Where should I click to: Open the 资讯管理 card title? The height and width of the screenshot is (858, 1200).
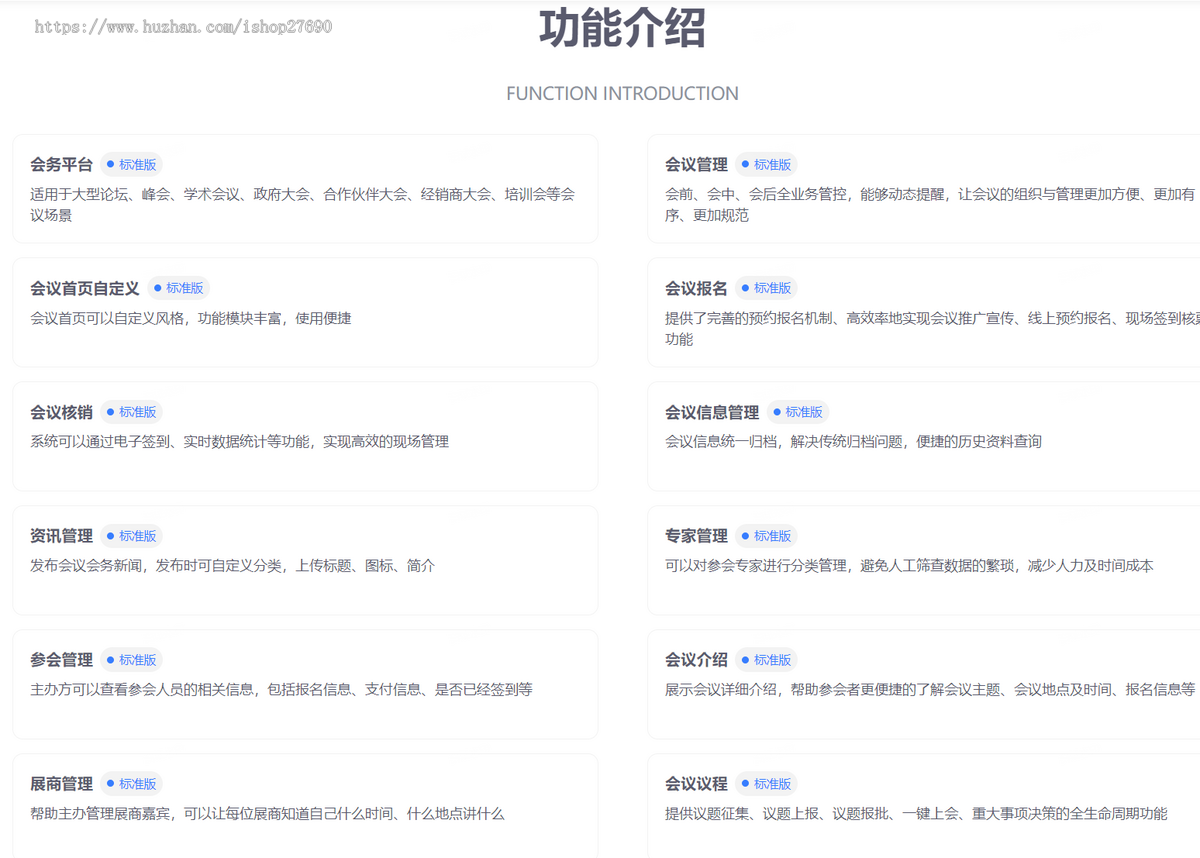61,536
